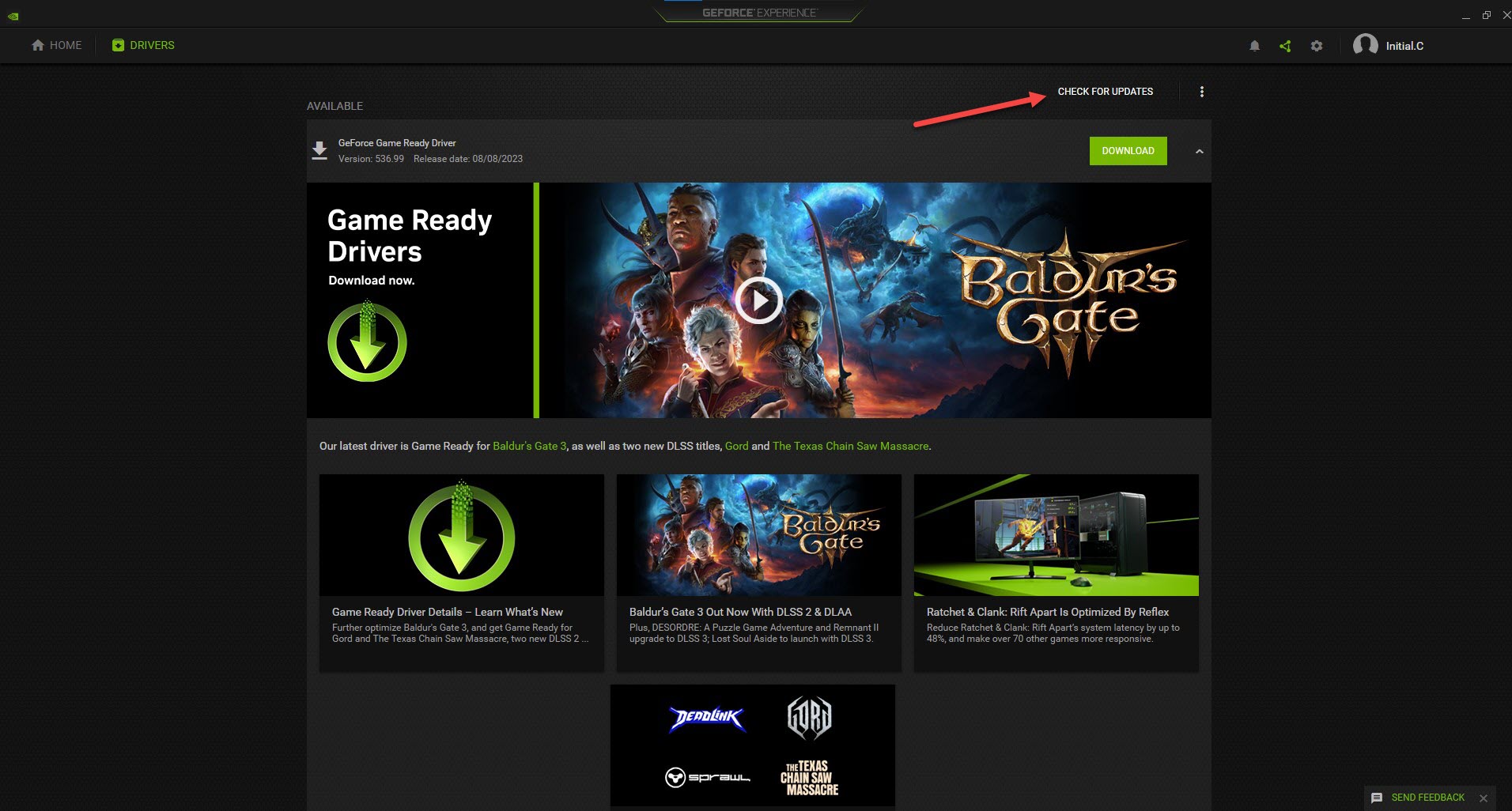This screenshot has width=1512, height=811.
Task: Click the Deadlink logo
Action: point(707,719)
